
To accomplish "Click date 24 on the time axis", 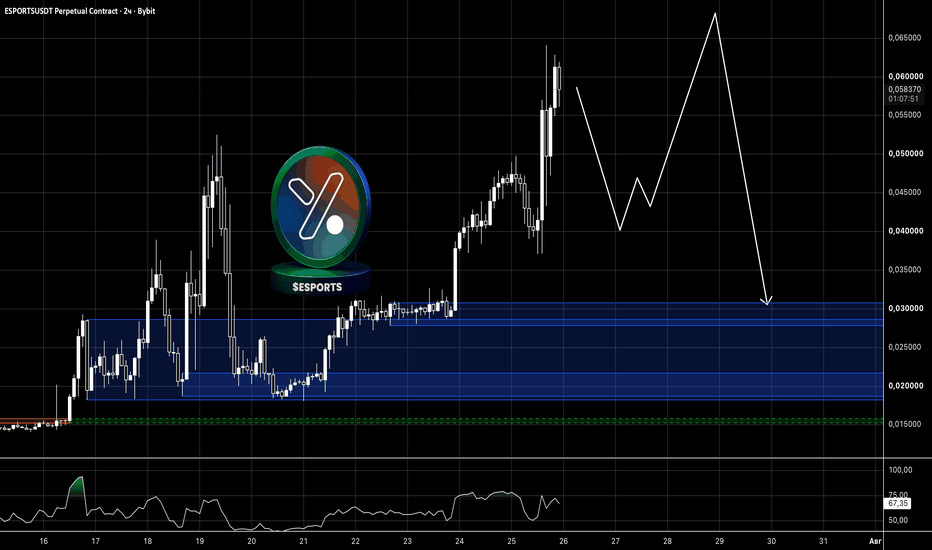I will pos(459,541).
